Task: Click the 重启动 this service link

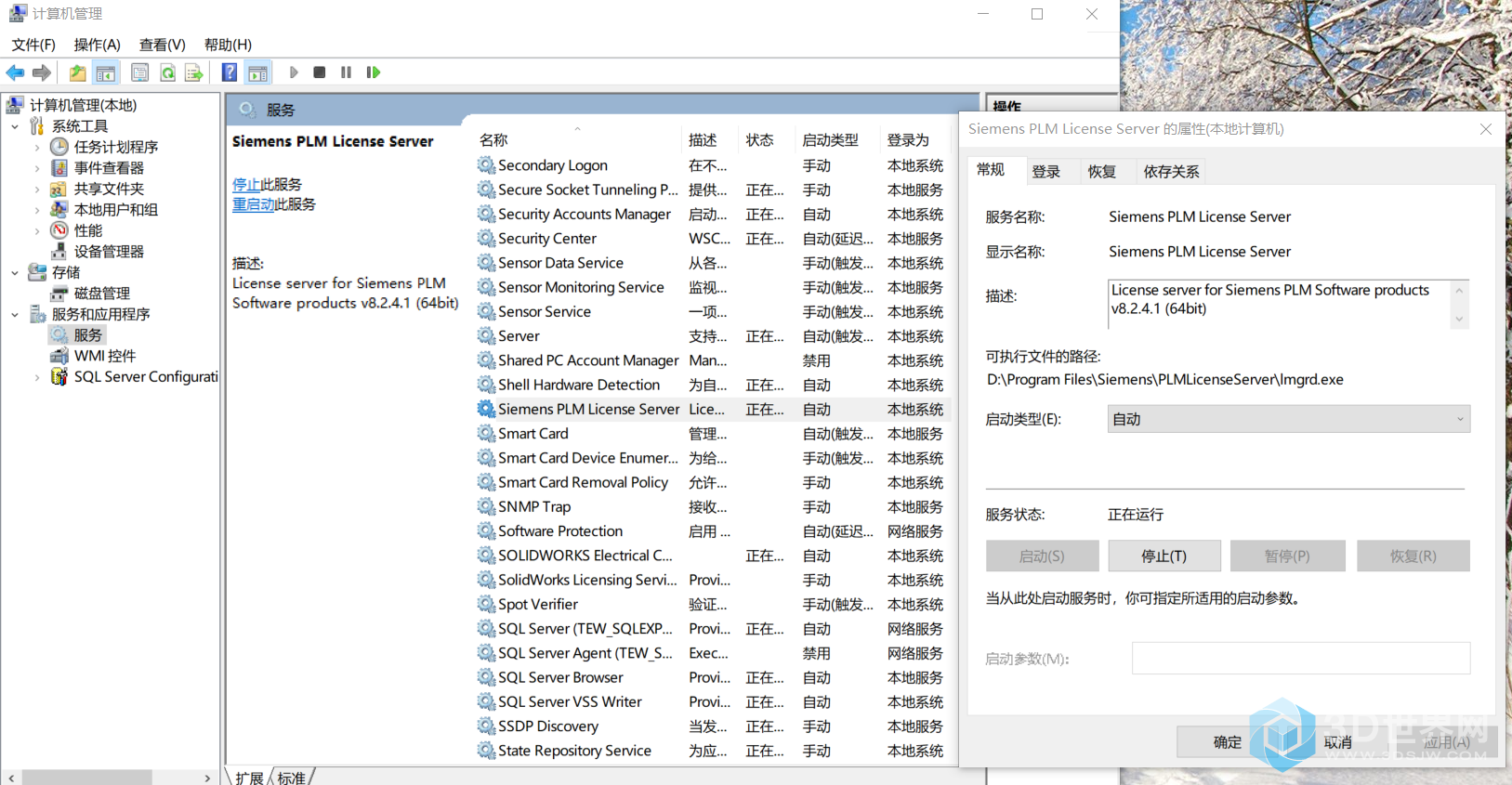Action: pos(253,204)
